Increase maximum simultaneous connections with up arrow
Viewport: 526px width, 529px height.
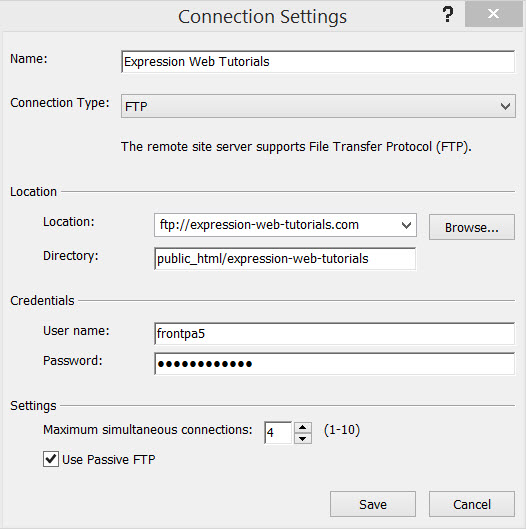point(303,427)
